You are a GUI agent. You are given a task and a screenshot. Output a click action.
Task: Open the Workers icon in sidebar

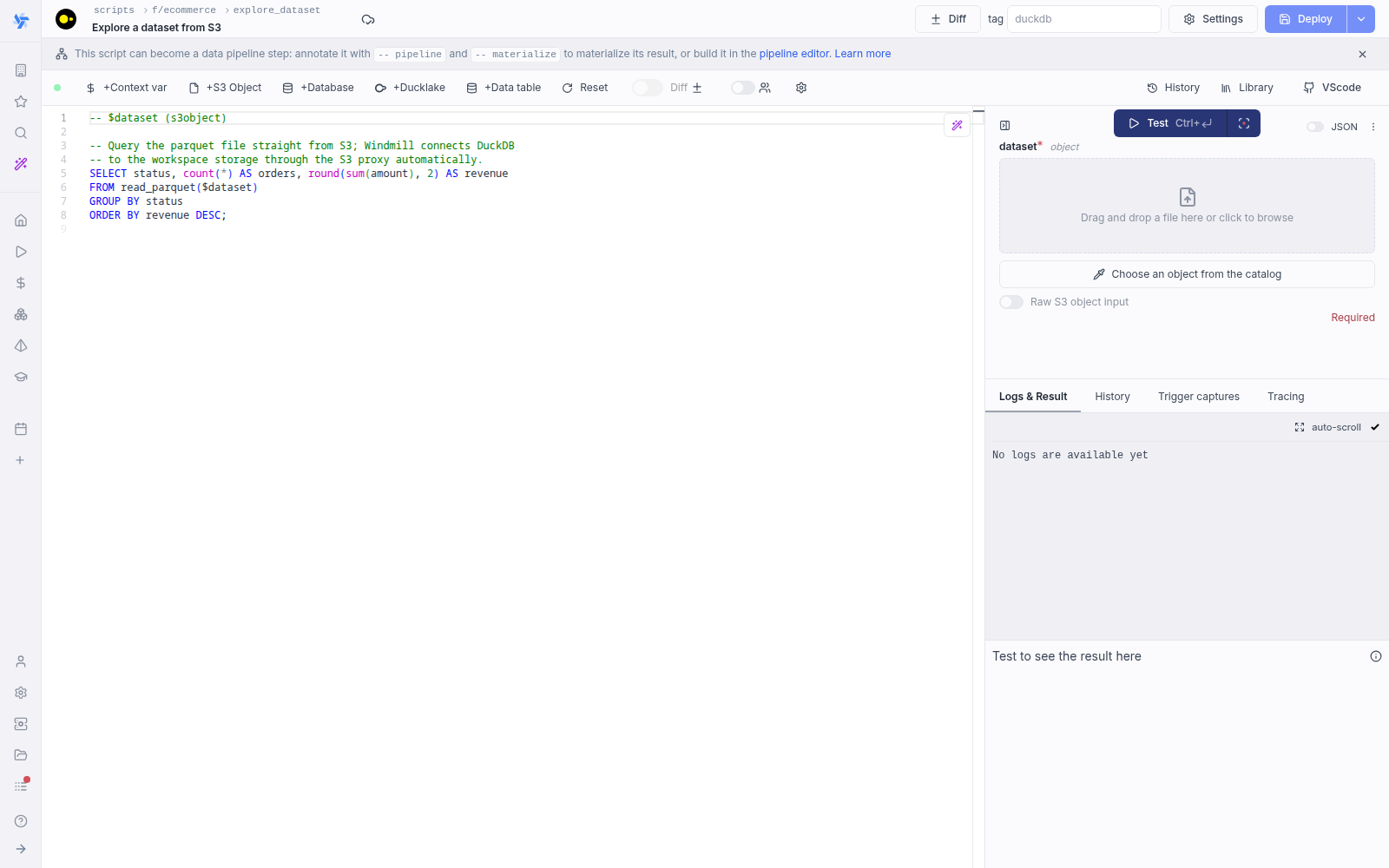pos(21,724)
